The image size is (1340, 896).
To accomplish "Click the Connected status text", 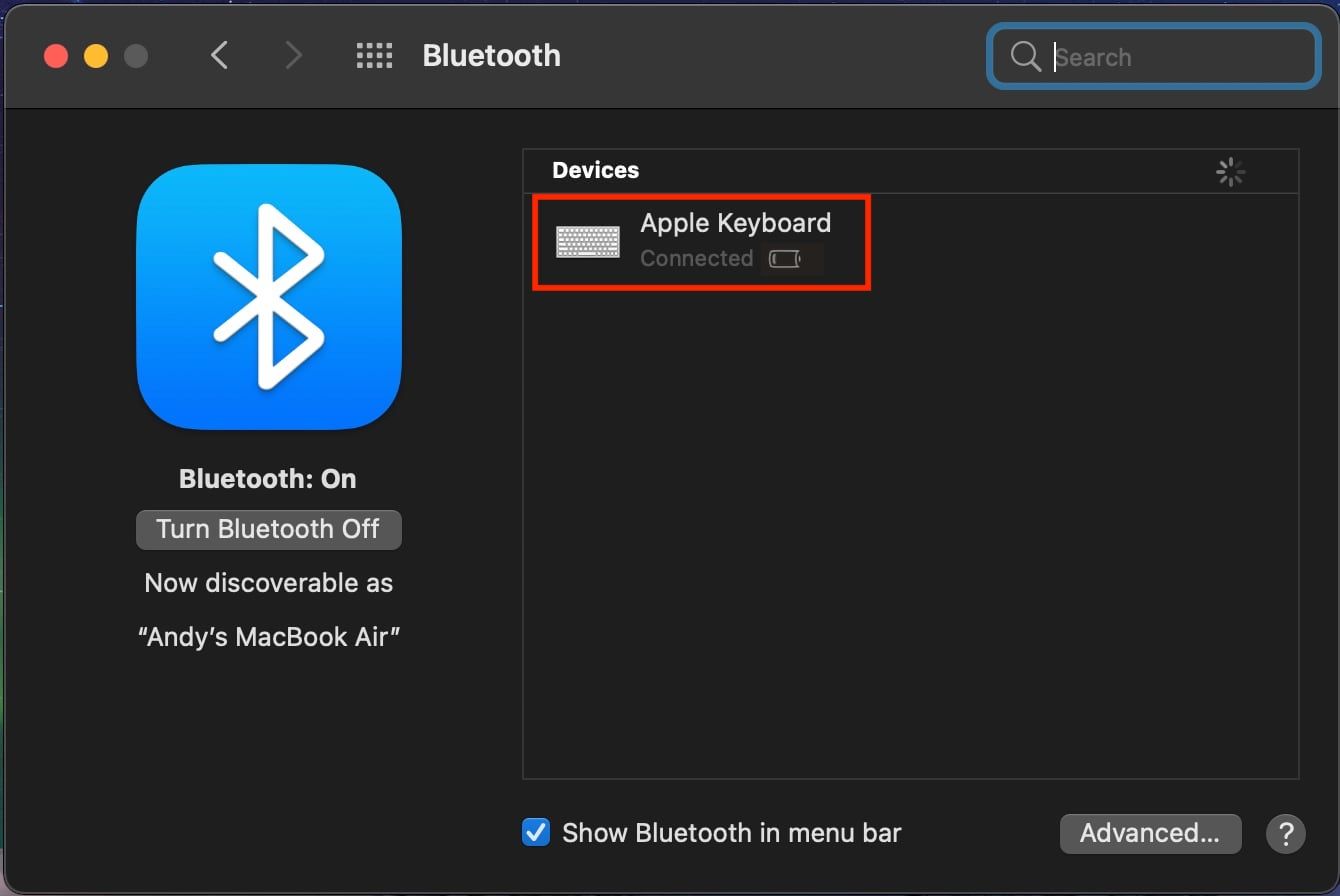I will click(x=696, y=258).
